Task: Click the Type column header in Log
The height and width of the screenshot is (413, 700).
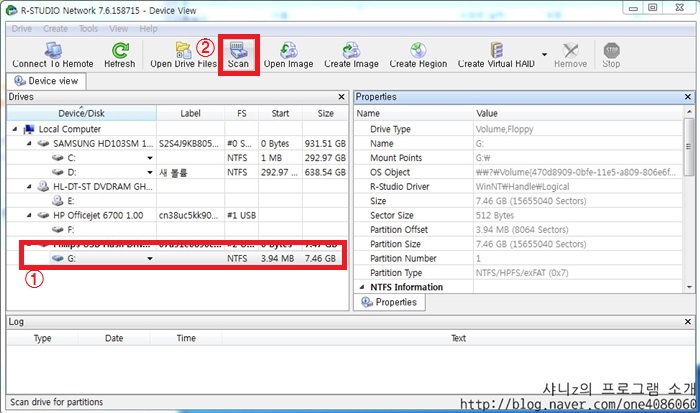Action: point(42,338)
